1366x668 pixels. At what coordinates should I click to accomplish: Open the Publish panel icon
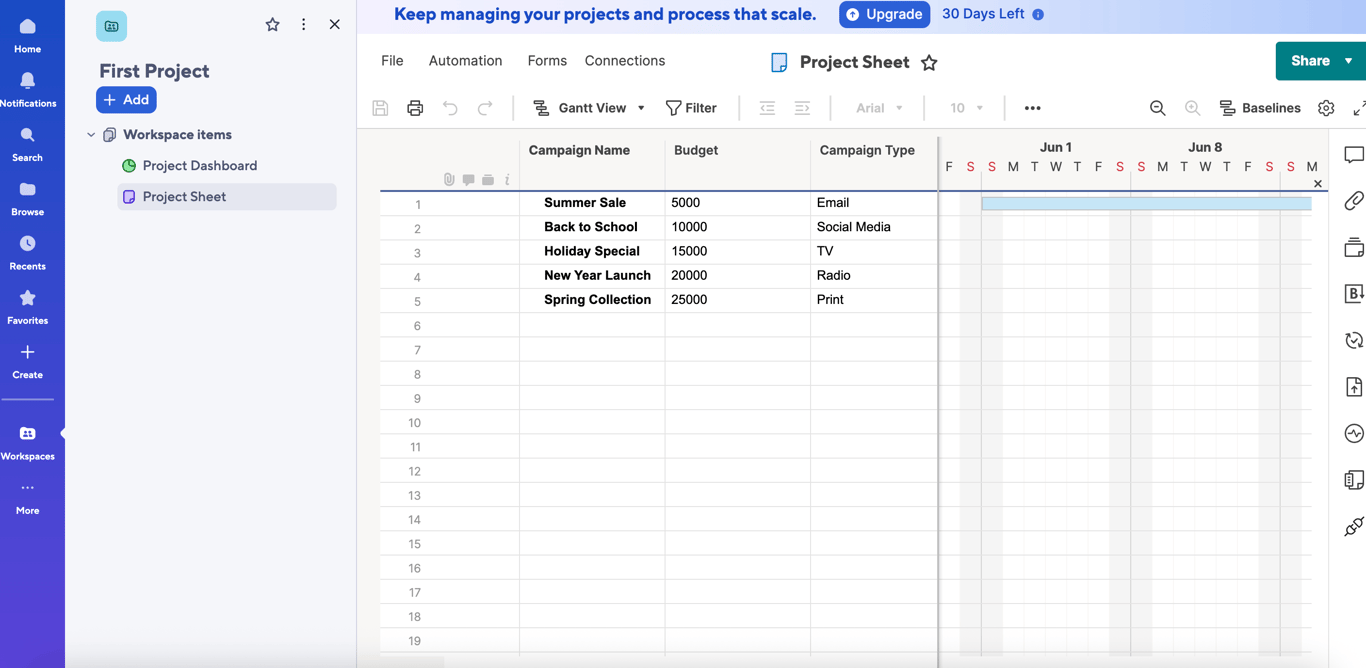click(x=1354, y=387)
